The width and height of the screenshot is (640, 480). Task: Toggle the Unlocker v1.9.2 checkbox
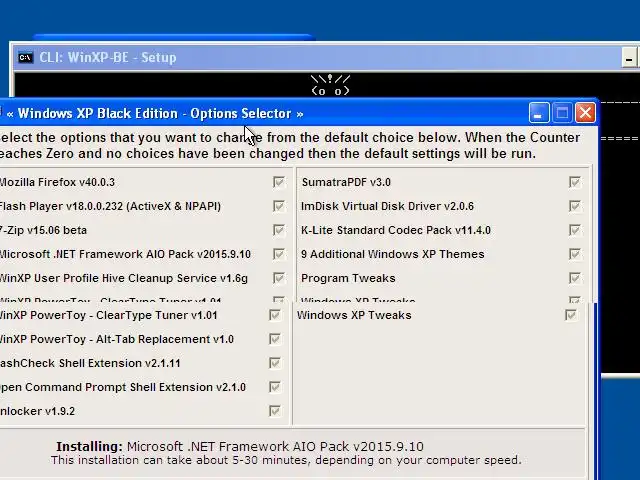pyautogui.click(x=275, y=411)
